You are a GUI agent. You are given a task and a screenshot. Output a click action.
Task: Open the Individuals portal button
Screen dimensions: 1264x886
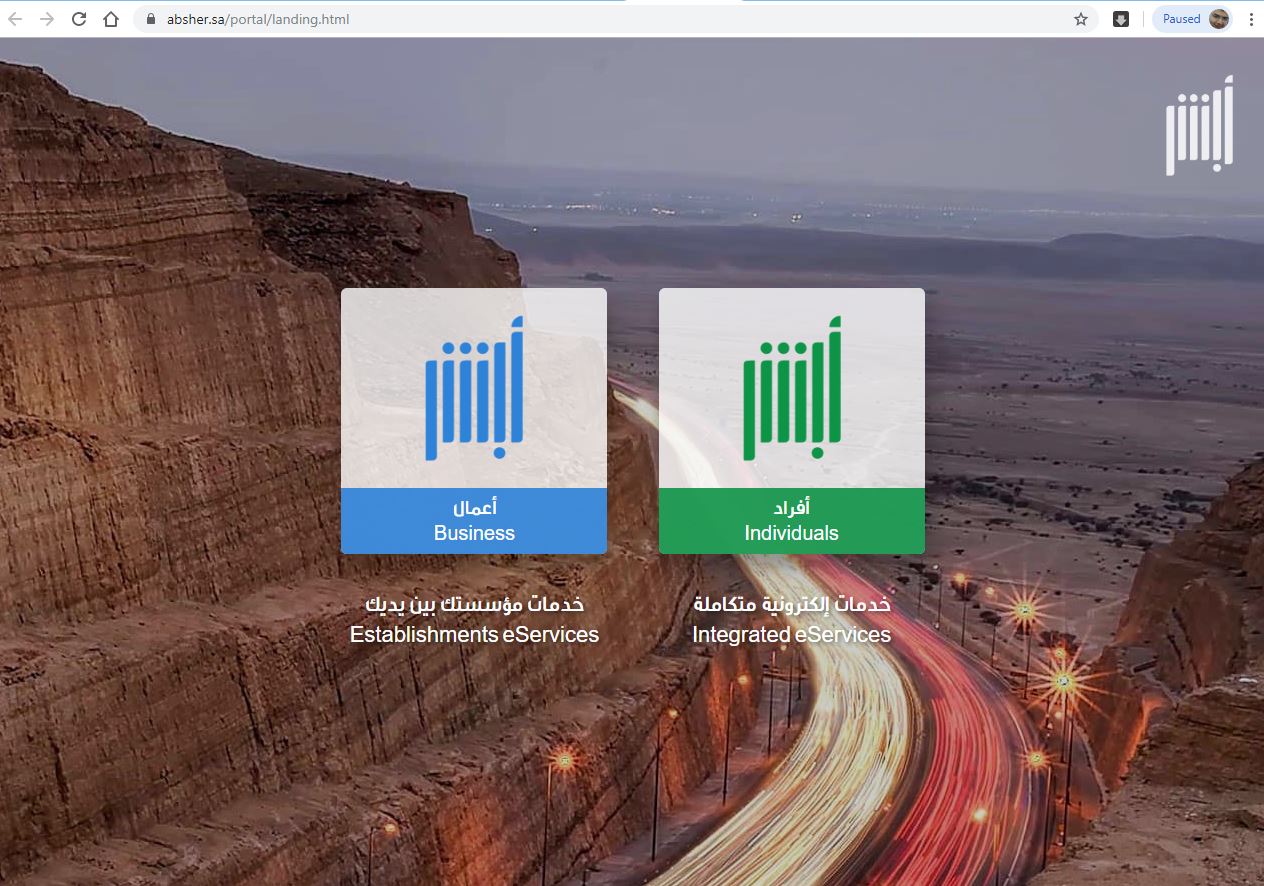[792, 521]
